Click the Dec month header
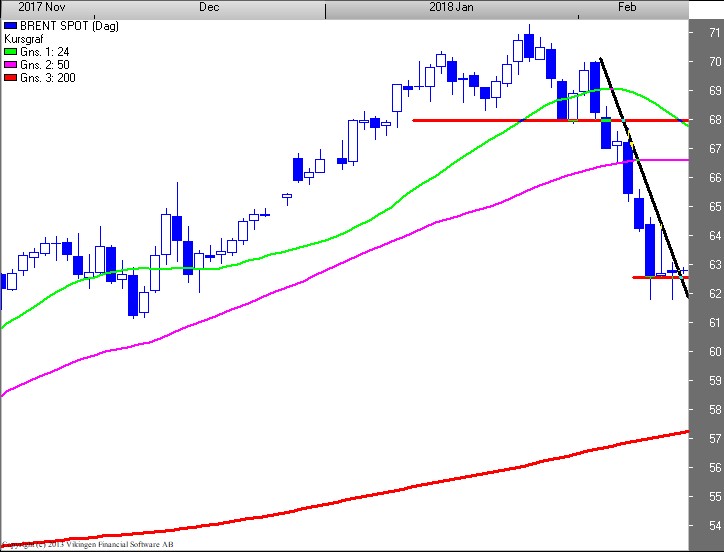Viewport: 724px width, 552px height. tap(209, 7)
